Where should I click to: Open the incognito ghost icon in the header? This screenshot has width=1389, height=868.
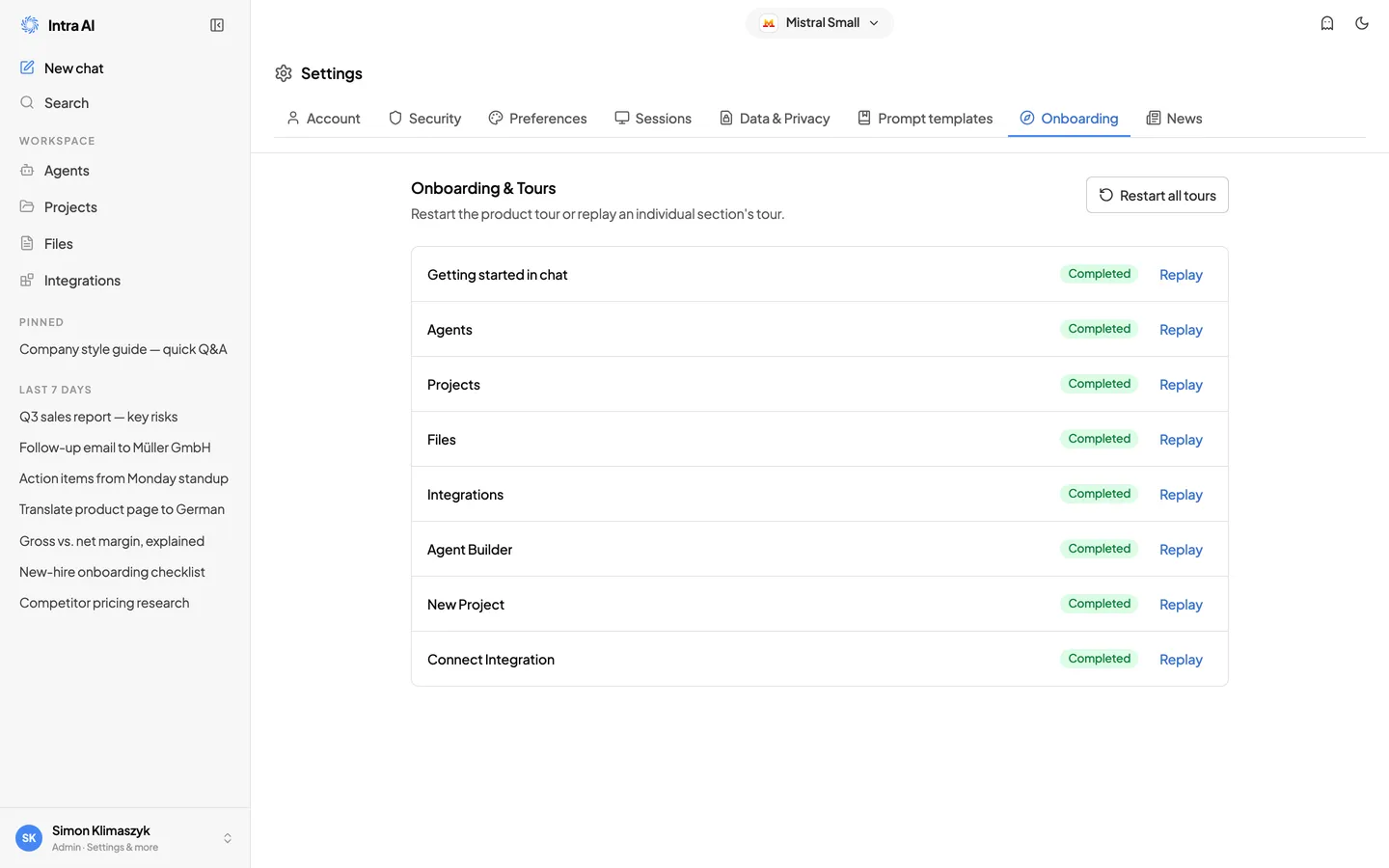1327,23
